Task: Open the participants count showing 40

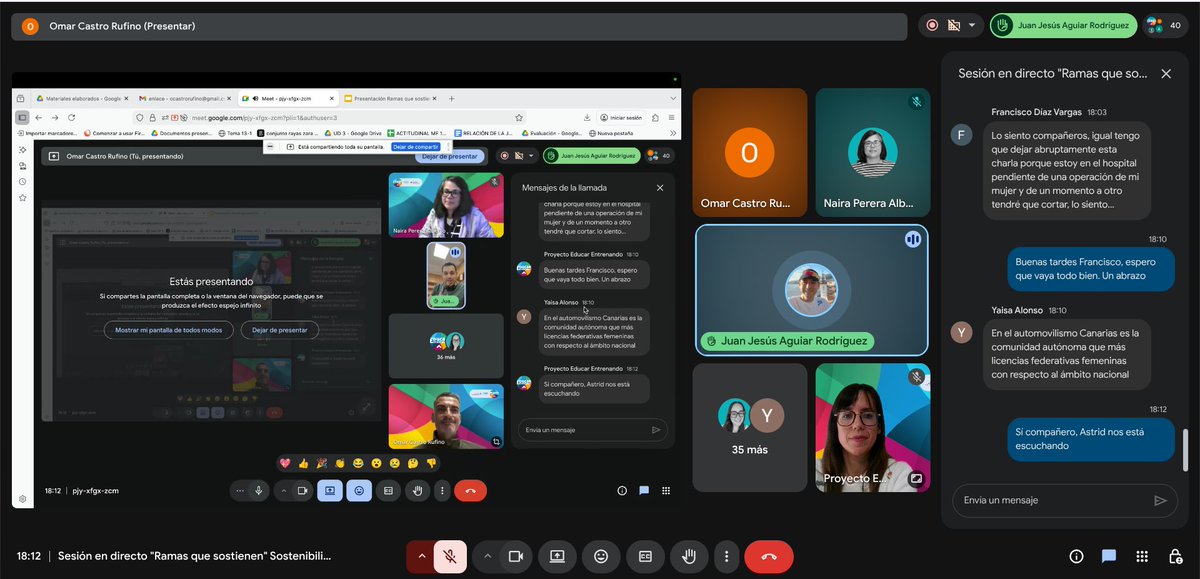Action: [1165, 25]
